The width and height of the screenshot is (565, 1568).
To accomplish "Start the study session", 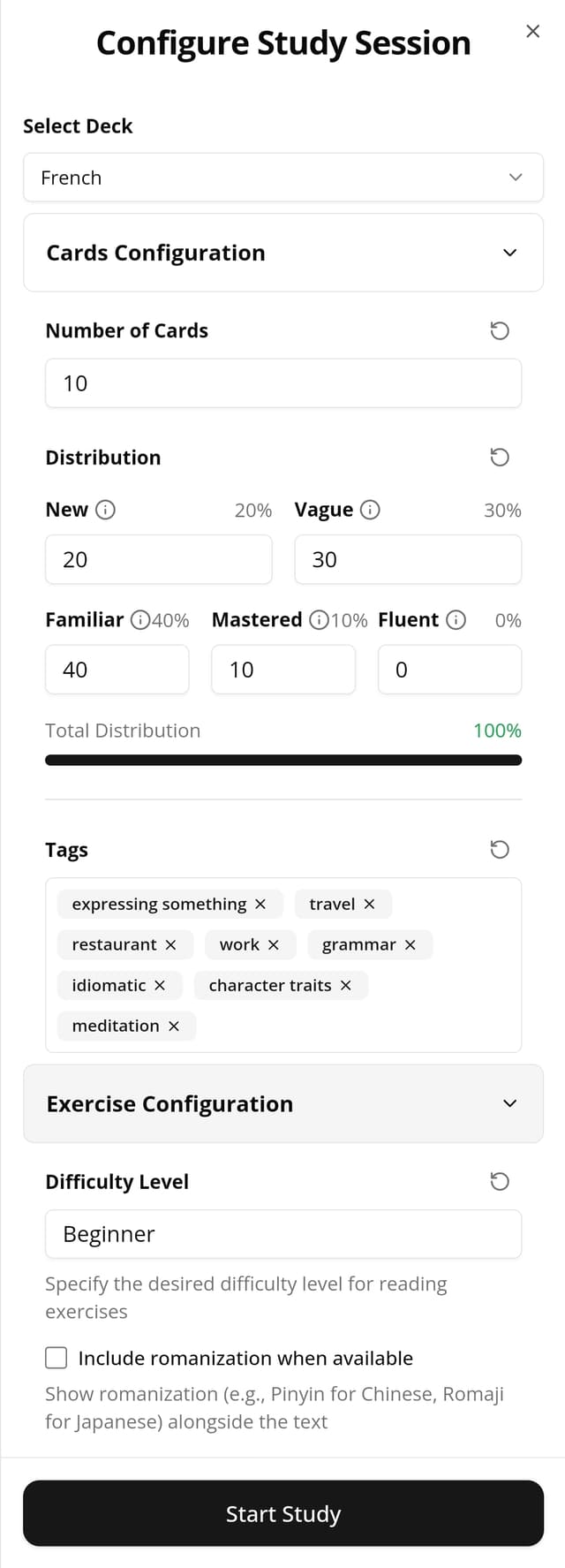I will click(x=283, y=1513).
